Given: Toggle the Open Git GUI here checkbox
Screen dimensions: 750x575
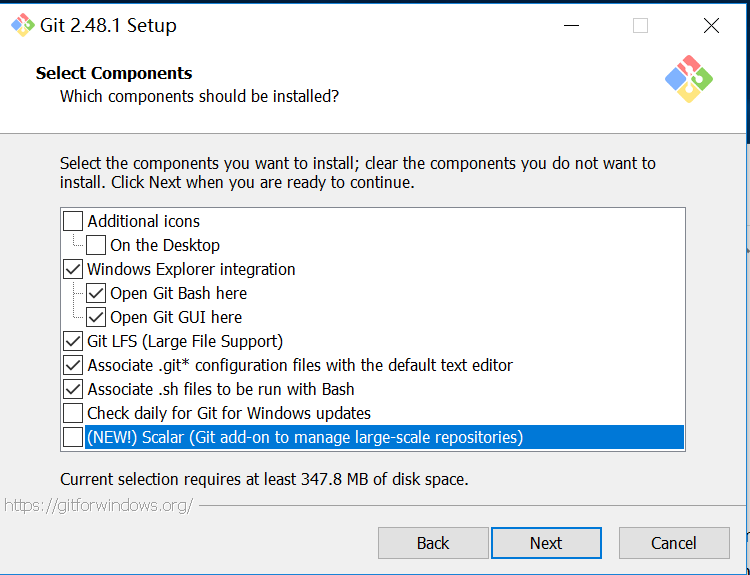Looking at the screenshot, I should click(96, 317).
